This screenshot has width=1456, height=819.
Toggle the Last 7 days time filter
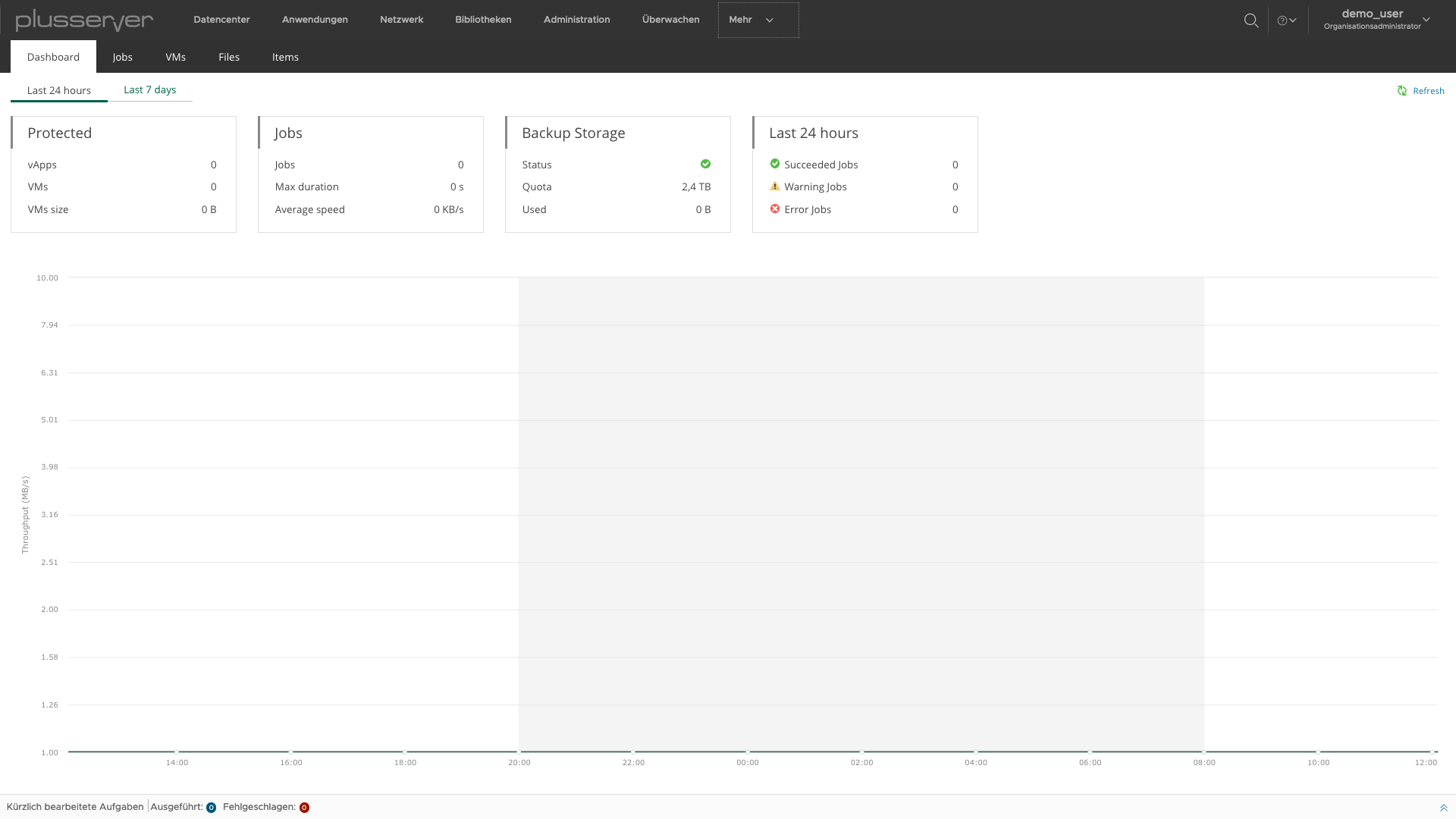149,89
